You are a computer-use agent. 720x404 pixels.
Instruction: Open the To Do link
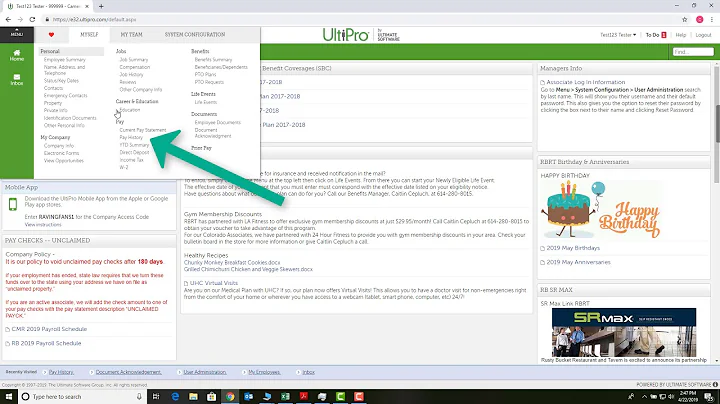pyautogui.click(x=652, y=35)
